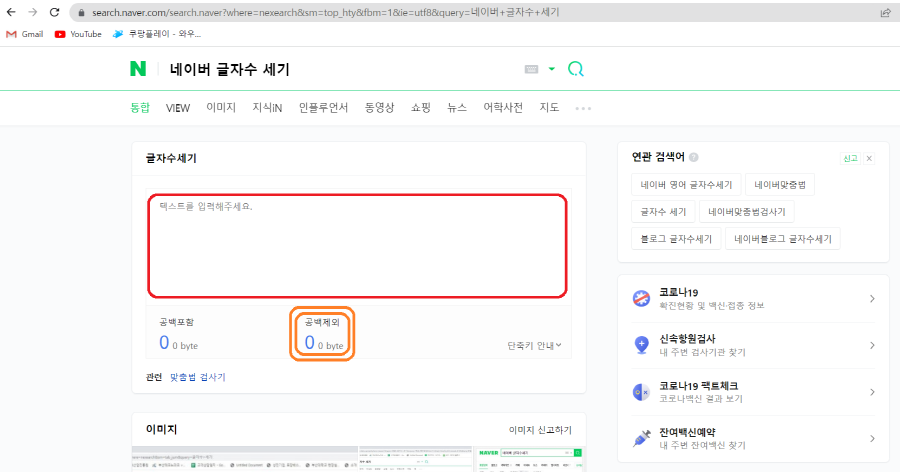Open the Gmail bookmark
Viewport: 900px width, 472px height.
tap(25, 34)
